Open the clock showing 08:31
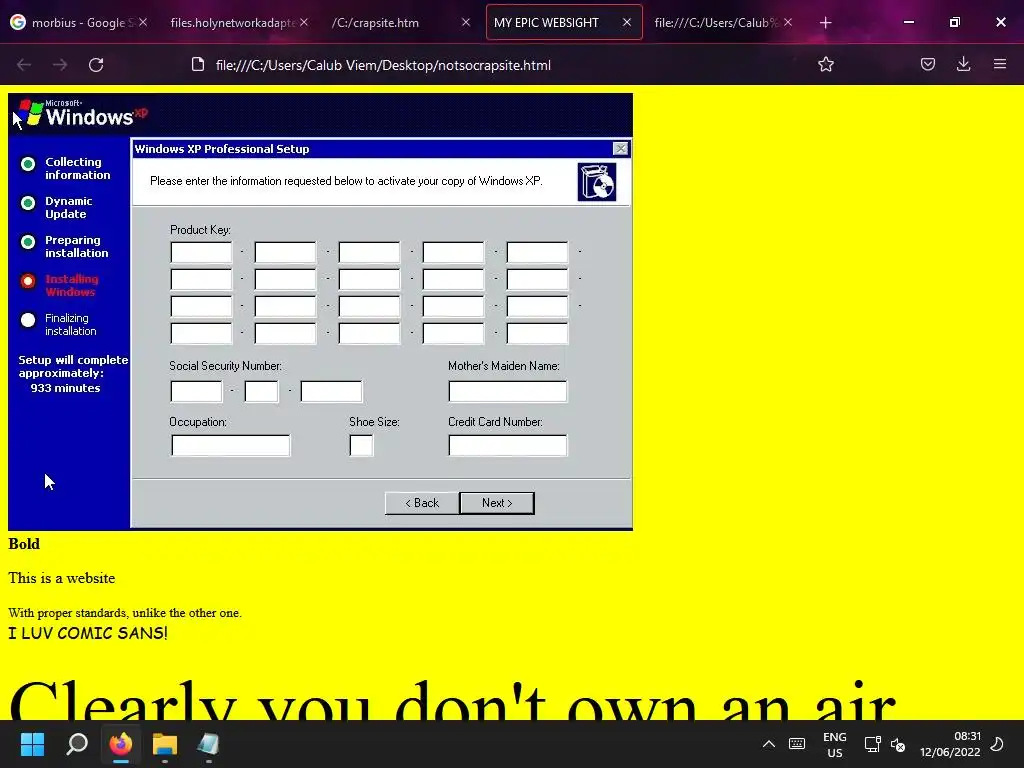This screenshot has width=1024, height=768. (950, 744)
